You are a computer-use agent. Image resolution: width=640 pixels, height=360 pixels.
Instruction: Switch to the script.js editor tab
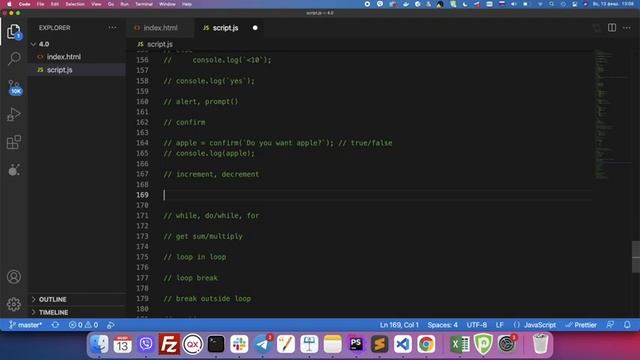[225, 28]
